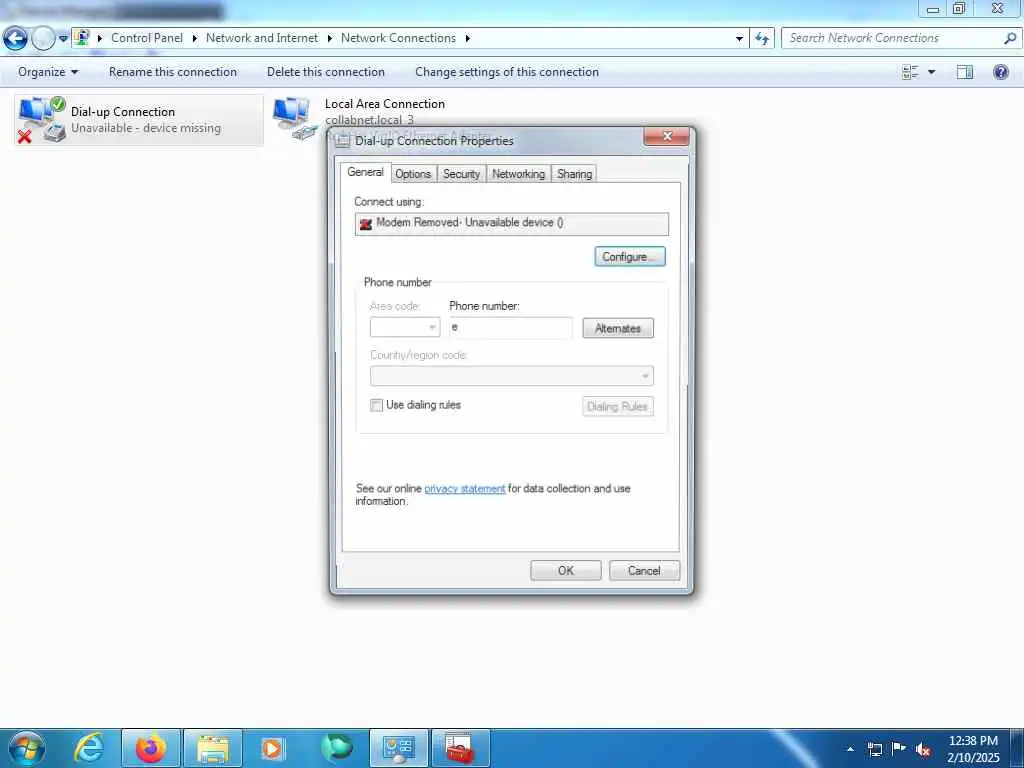Switch to the Networking tab
Viewport: 1024px width, 768px height.
point(519,174)
